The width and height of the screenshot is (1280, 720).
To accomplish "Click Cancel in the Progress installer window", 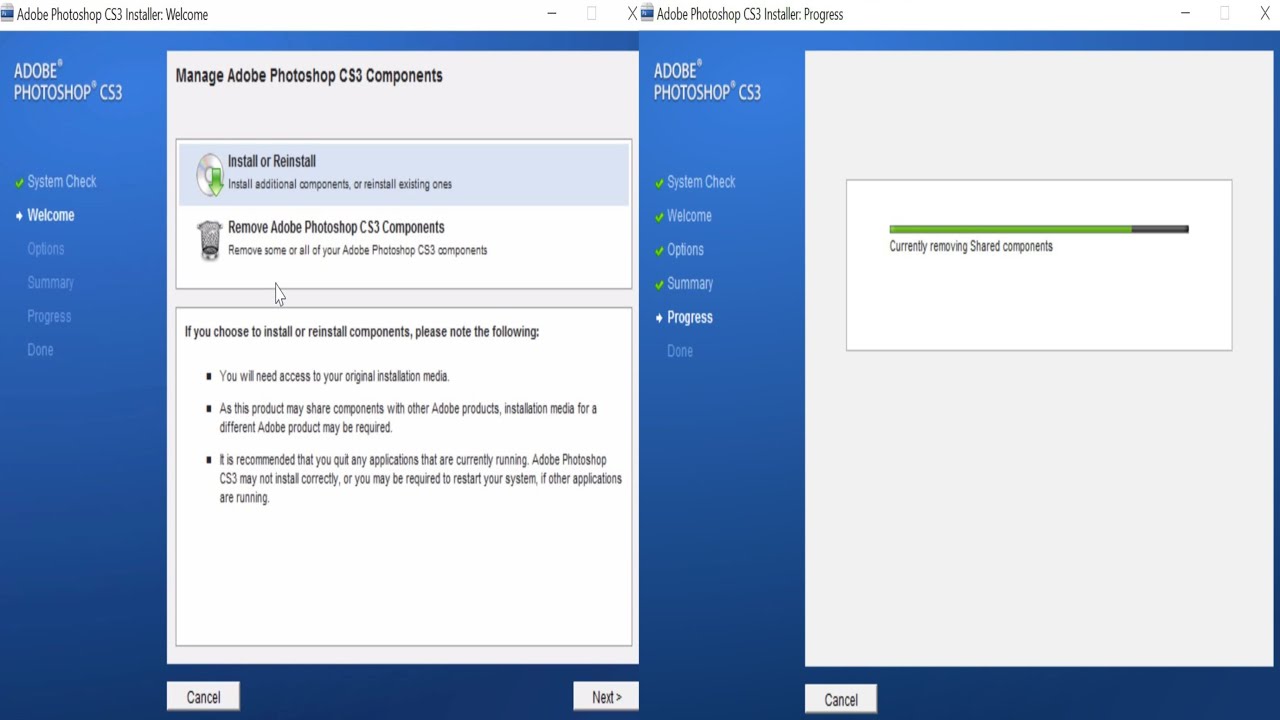I will pyautogui.click(x=841, y=699).
